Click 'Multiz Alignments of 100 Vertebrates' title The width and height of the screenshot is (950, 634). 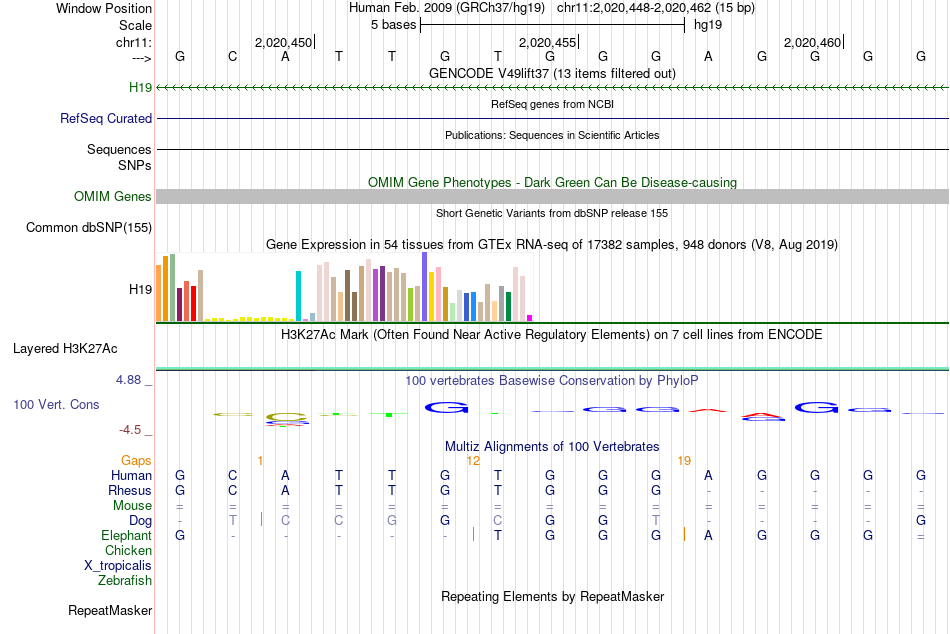point(552,447)
